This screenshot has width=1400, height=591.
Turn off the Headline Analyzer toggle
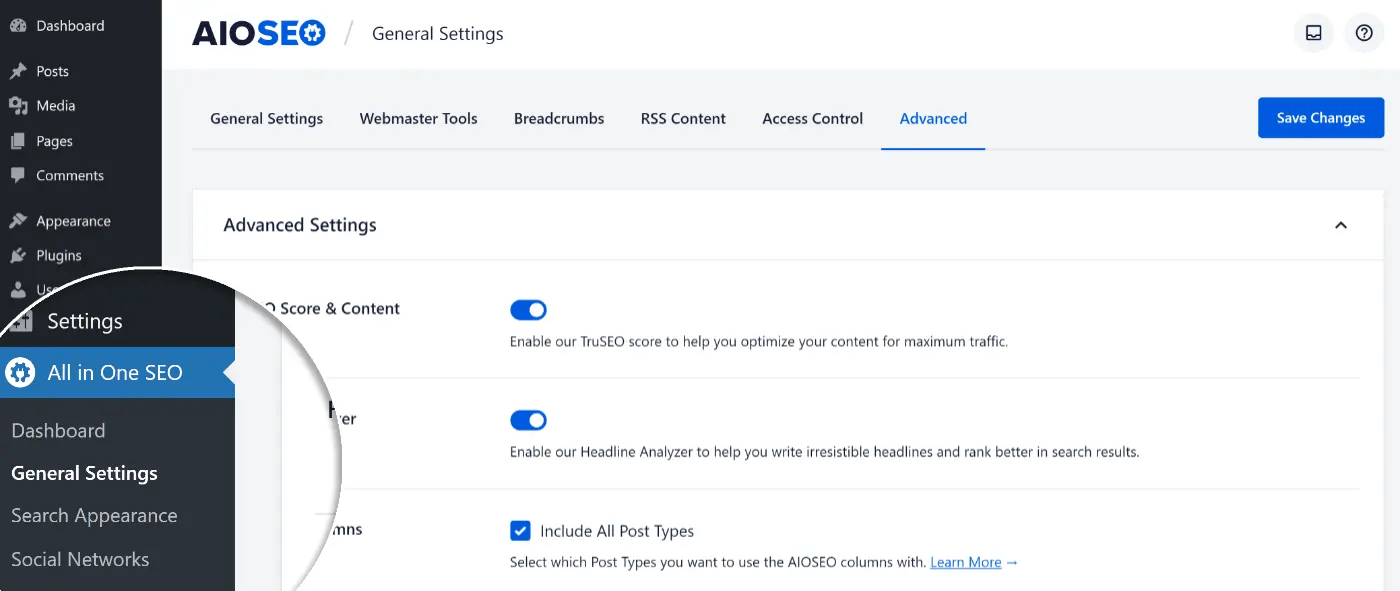tap(528, 420)
